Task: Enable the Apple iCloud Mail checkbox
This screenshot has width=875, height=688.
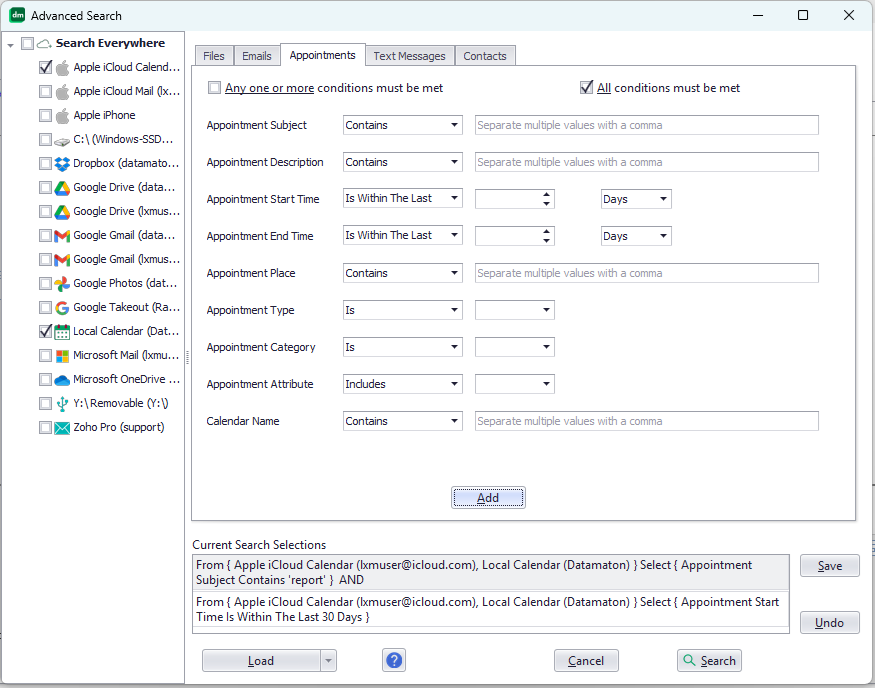Action: [x=45, y=91]
